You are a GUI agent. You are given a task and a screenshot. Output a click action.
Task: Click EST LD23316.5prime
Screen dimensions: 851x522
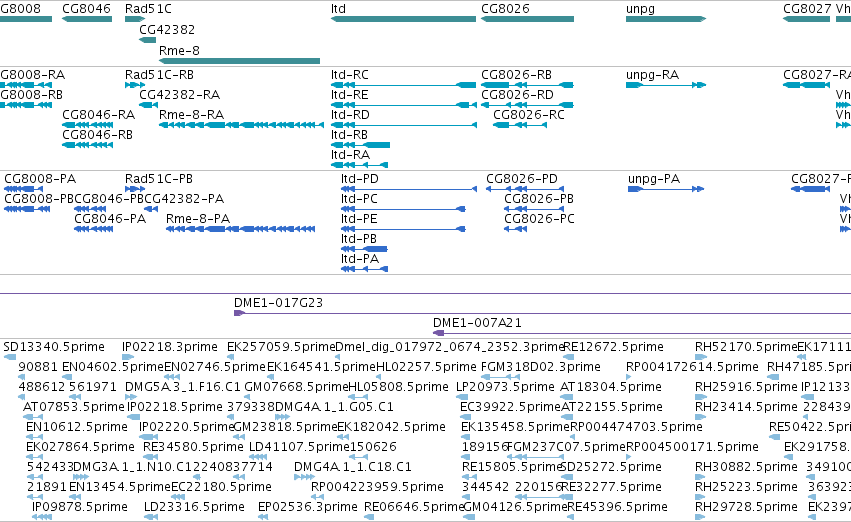point(151,518)
